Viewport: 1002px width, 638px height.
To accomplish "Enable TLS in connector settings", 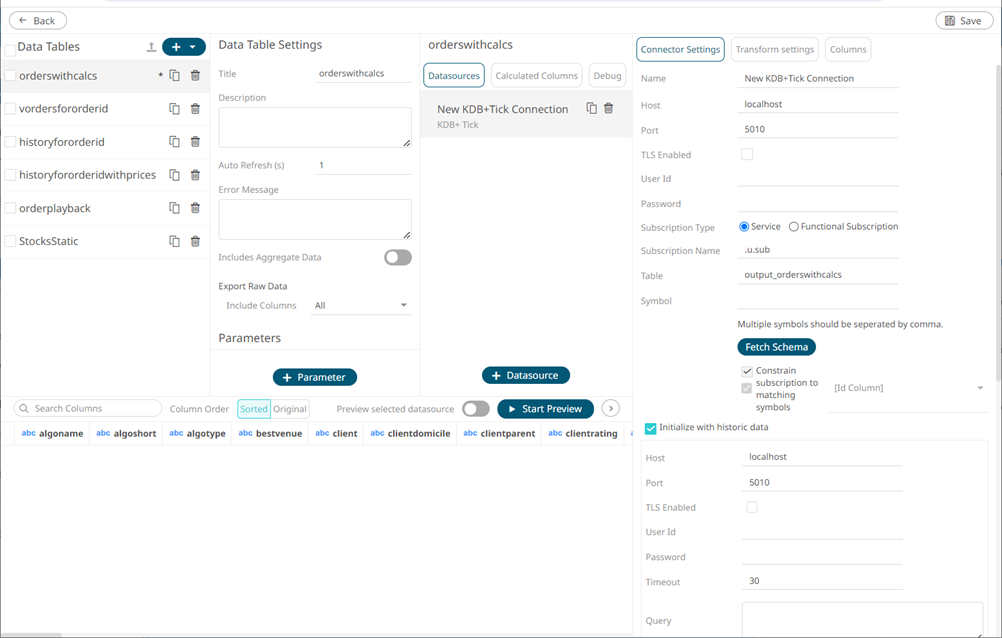I will 747,154.
